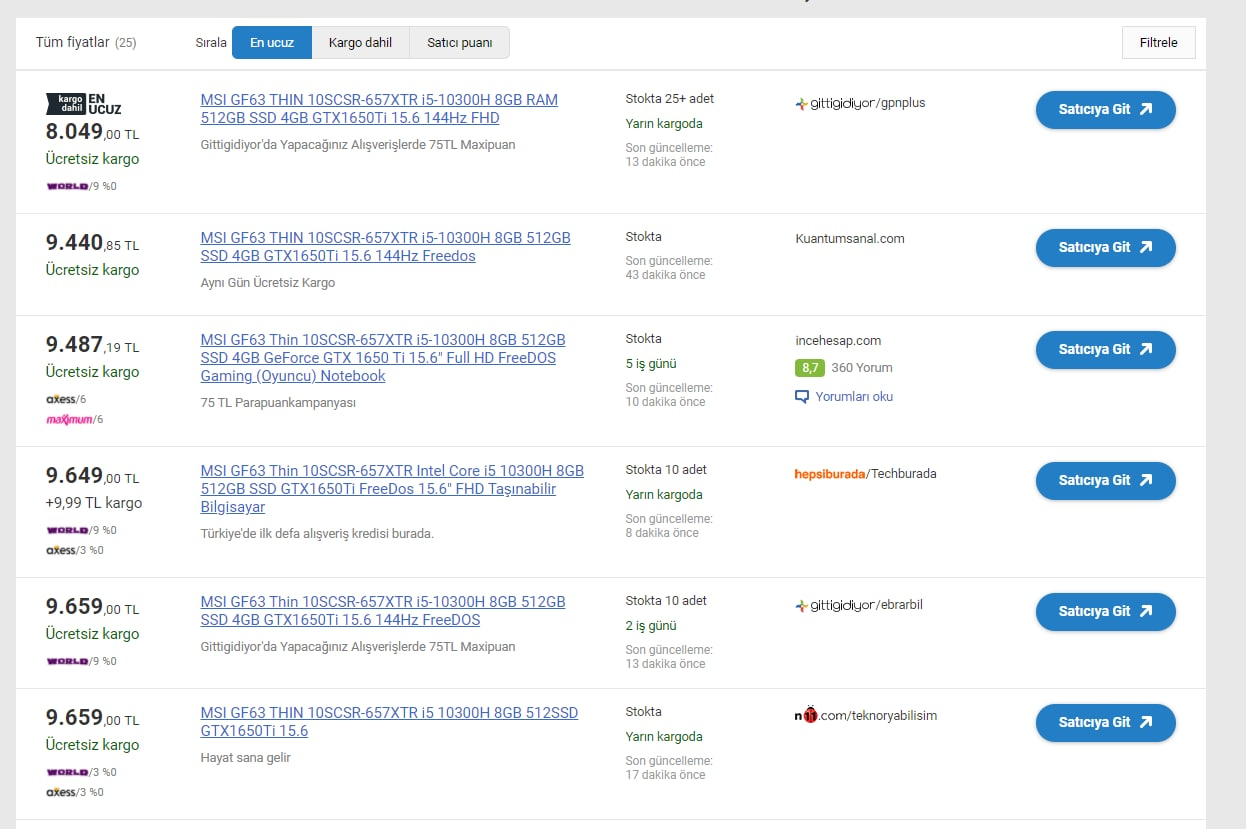Click the Sırala label

point(211,43)
